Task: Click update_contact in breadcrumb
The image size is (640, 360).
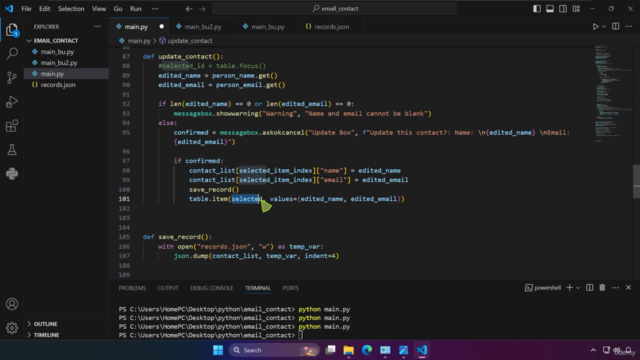Action: [x=189, y=41]
